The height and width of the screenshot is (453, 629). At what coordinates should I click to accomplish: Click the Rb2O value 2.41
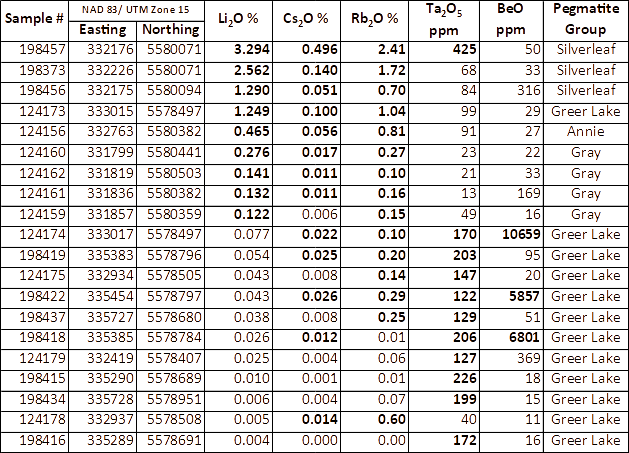point(392,49)
